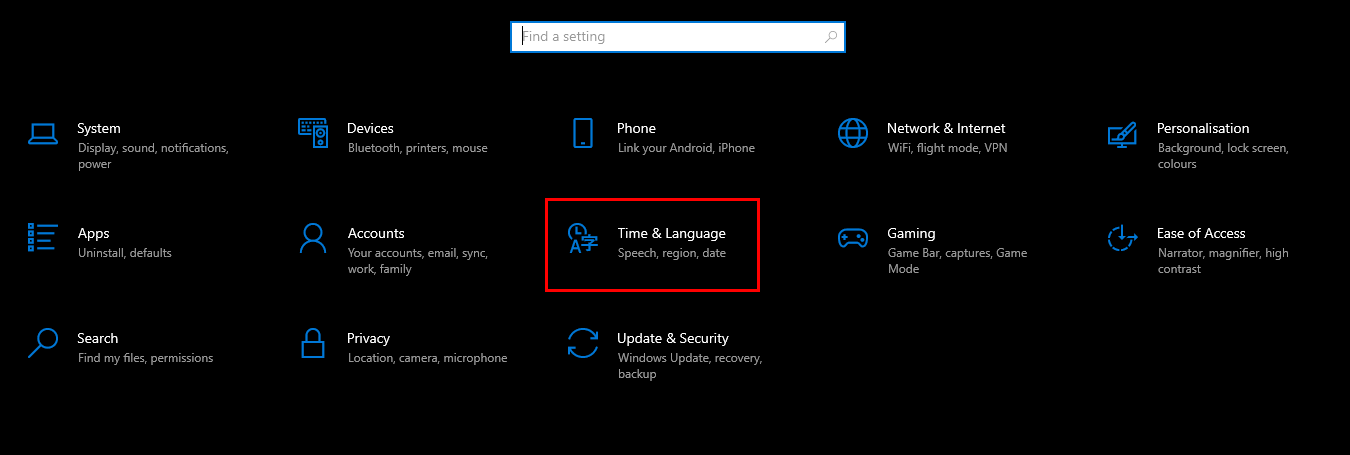This screenshot has height=455, width=1350.
Task: Select the Network & Internet title
Action: 946,128
